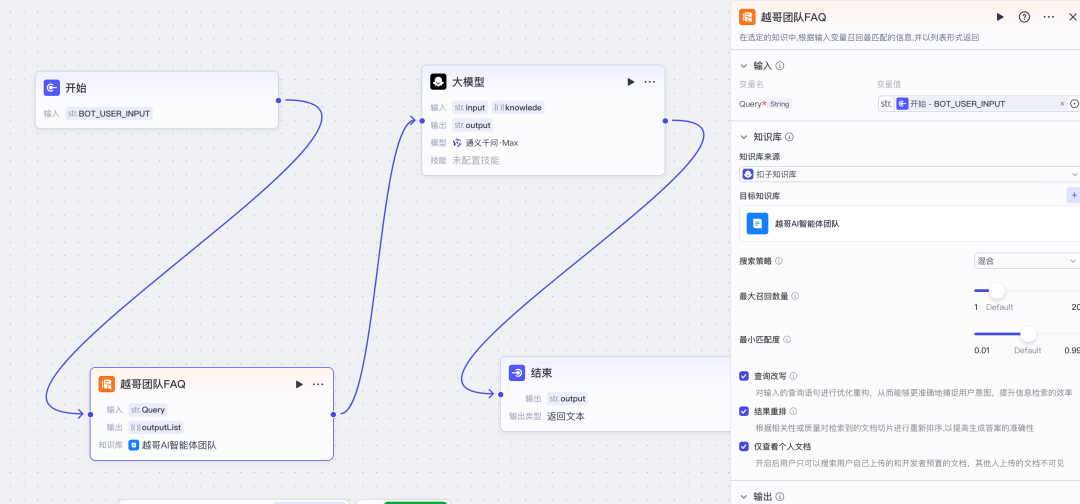Image resolution: width=1080 pixels, height=504 pixels.
Task: Click info icon next to 输出 section
Action: pos(780,496)
